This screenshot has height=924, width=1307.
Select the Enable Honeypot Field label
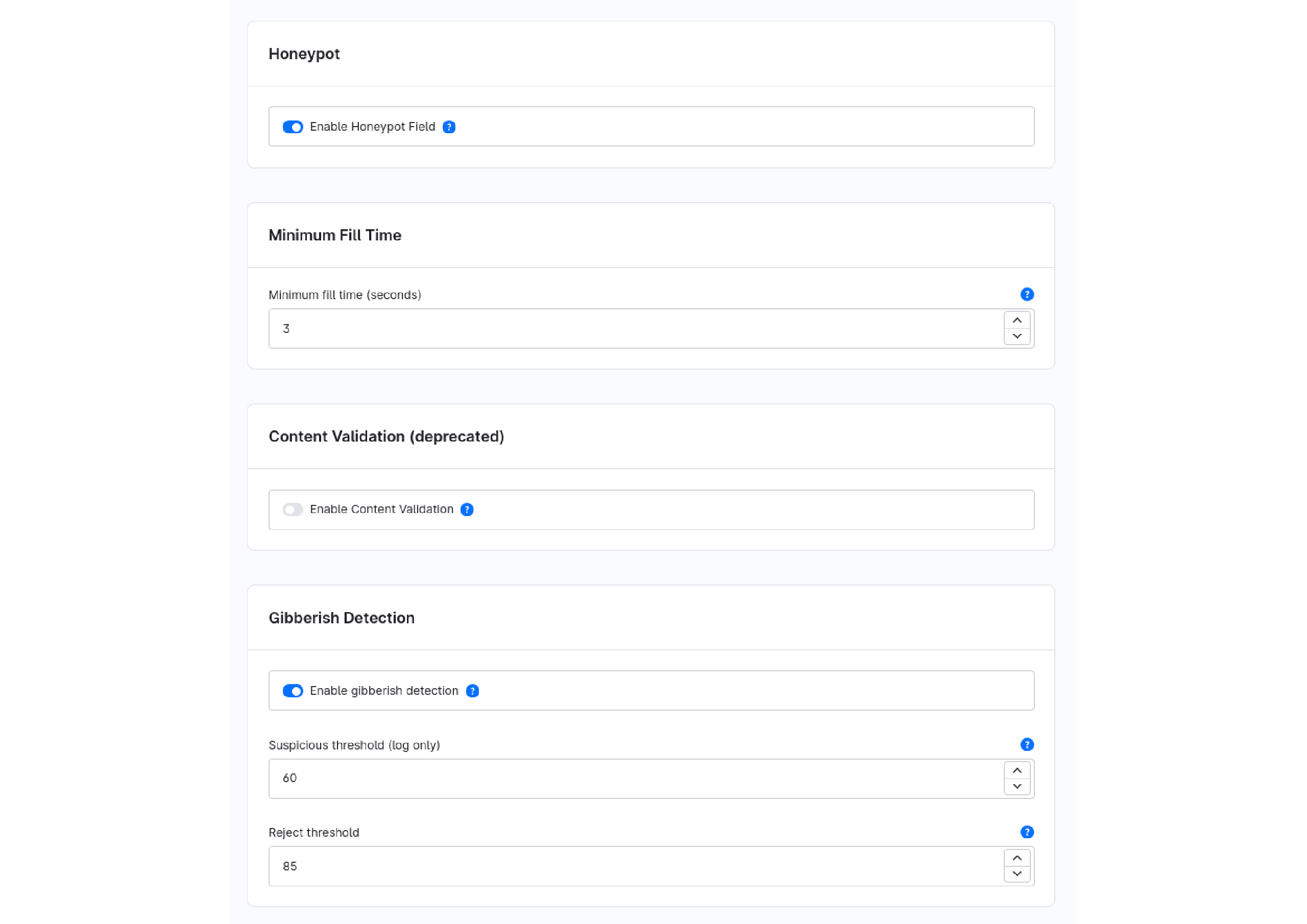[372, 127]
